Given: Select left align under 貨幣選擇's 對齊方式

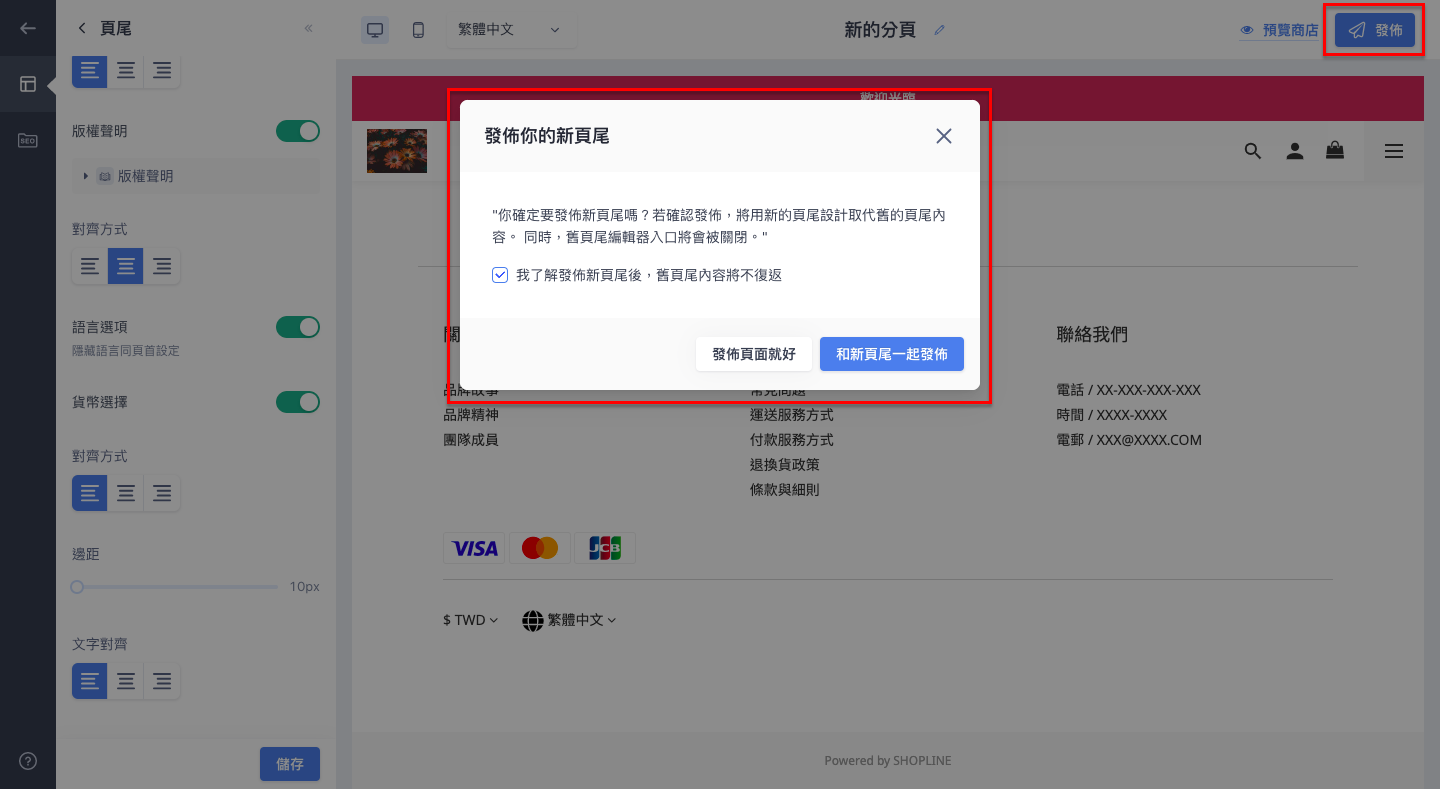Looking at the screenshot, I should click(90, 493).
